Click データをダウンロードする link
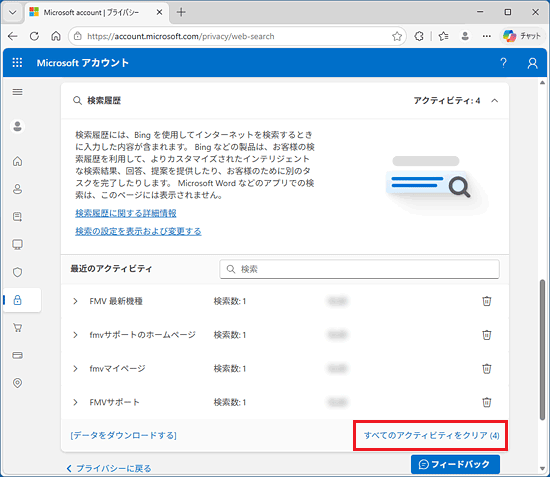The width and height of the screenshot is (550, 477). pos(123,436)
